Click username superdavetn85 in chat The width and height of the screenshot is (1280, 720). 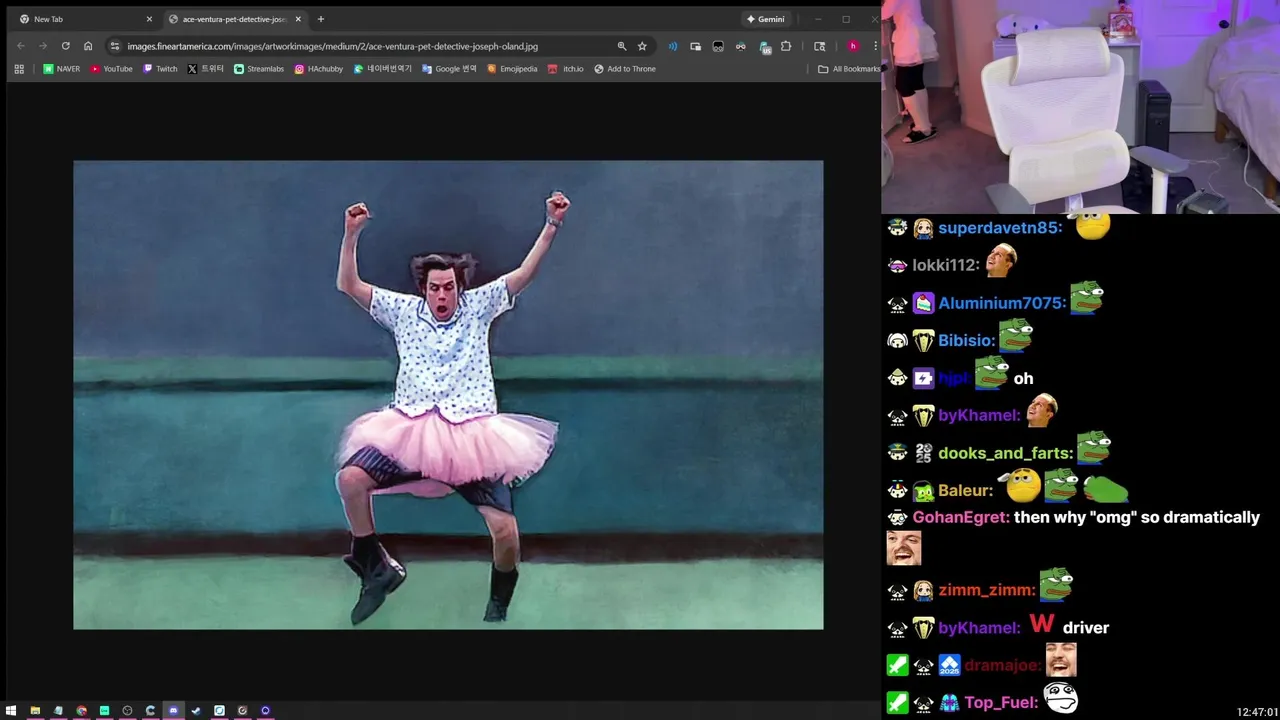click(1000, 228)
